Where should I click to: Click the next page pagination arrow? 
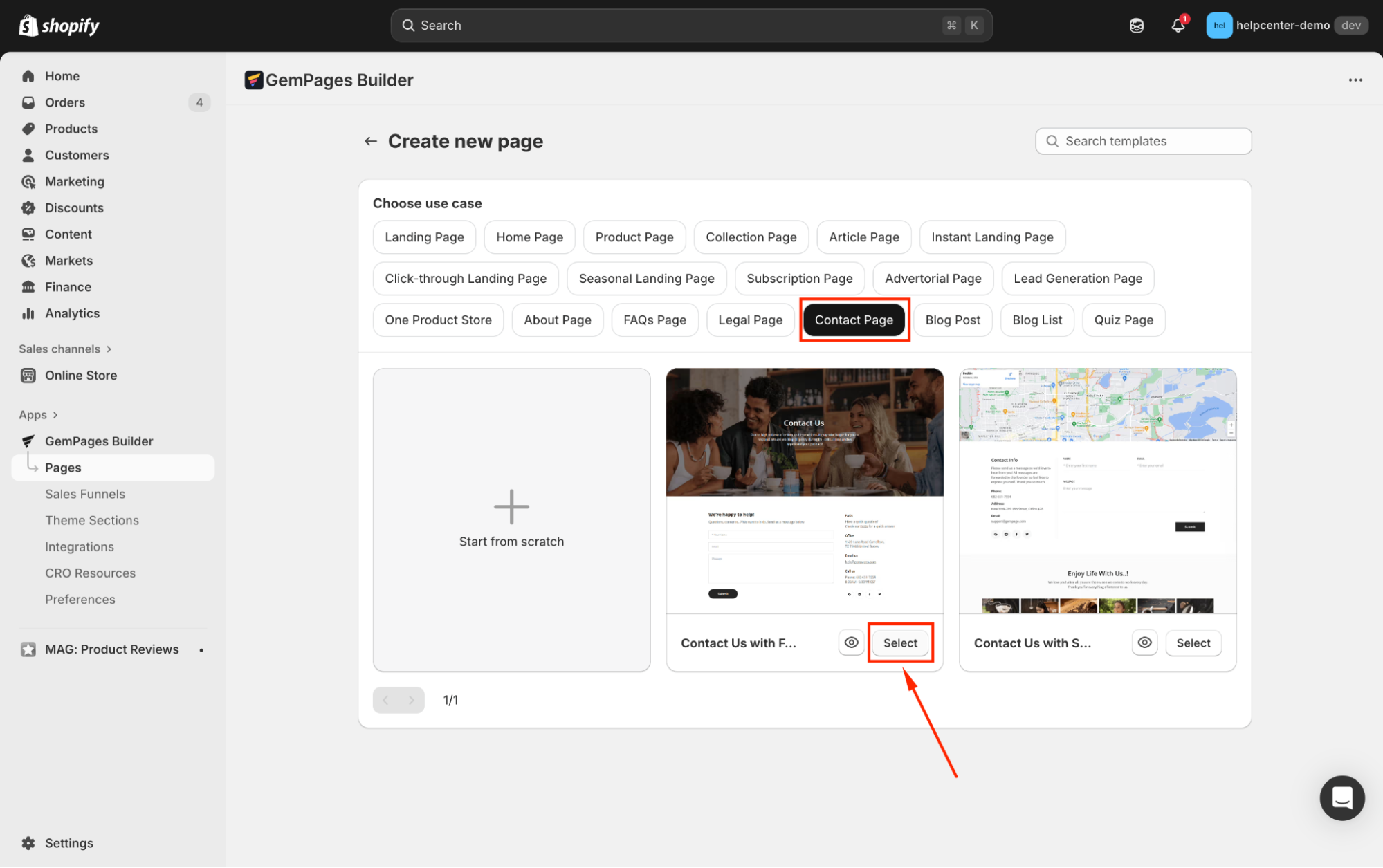pos(412,700)
